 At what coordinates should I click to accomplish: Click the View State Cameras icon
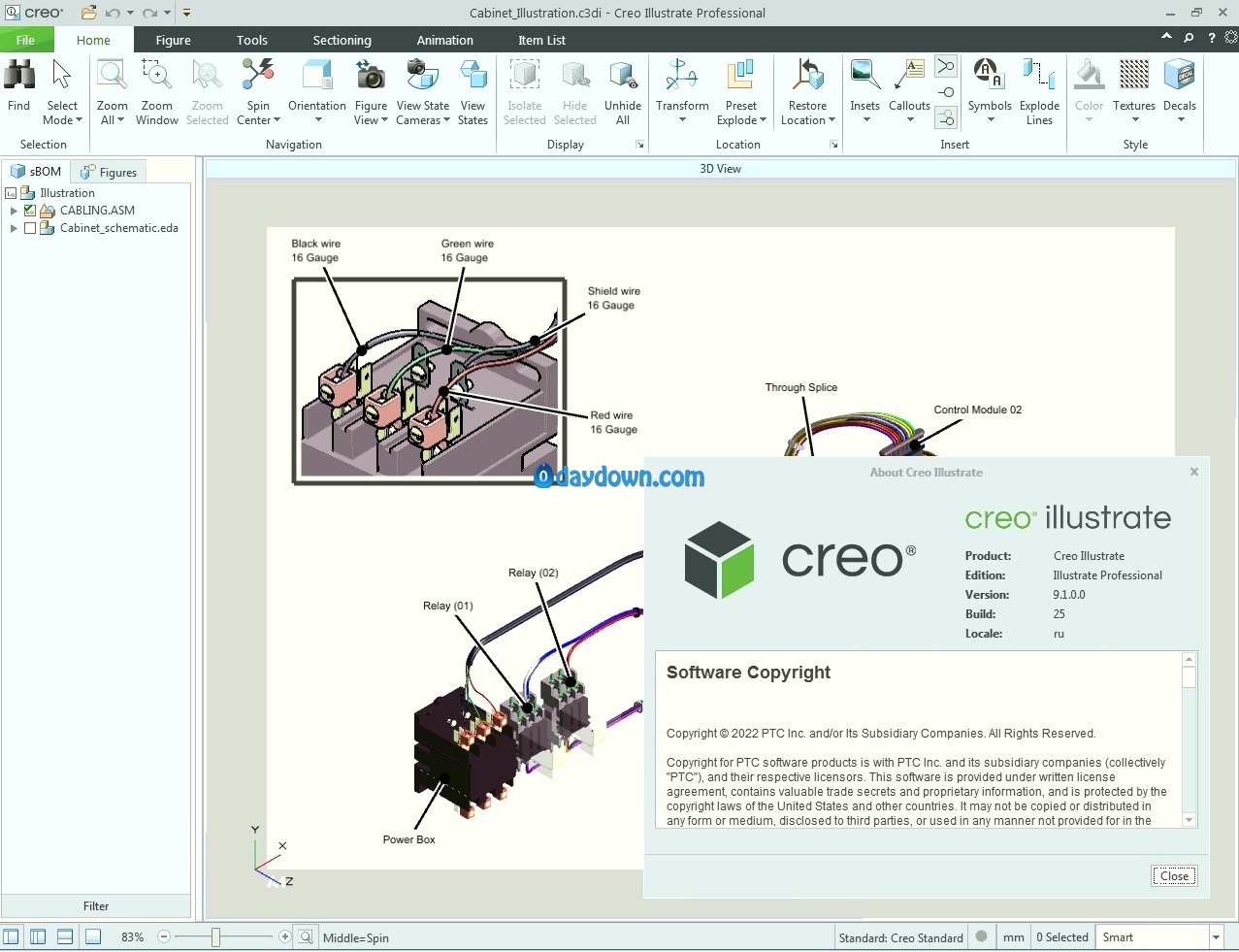pos(422,75)
